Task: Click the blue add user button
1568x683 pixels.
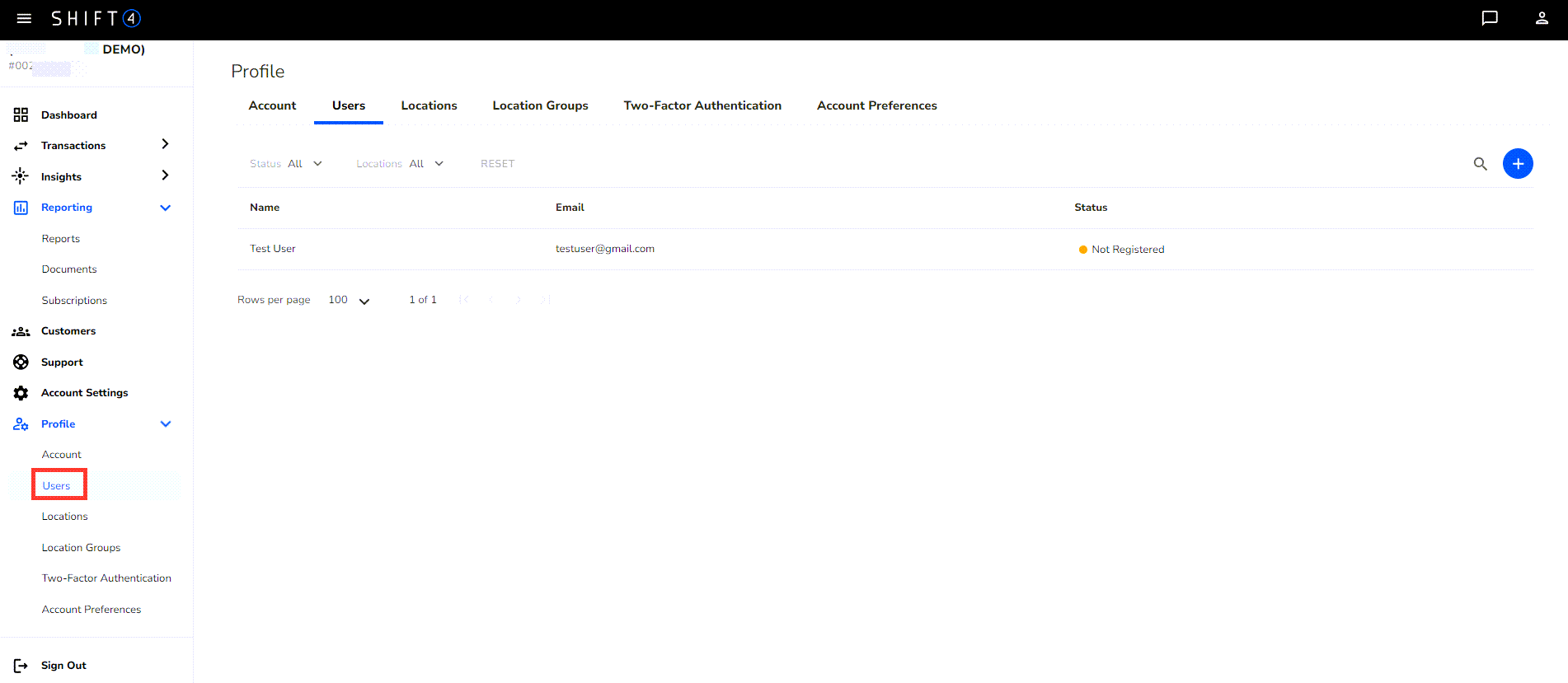Action: 1517,164
